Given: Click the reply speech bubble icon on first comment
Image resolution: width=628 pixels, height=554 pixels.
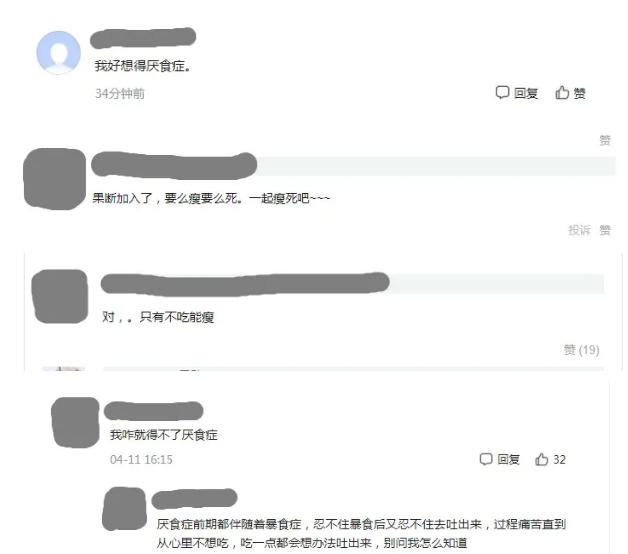Looking at the screenshot, I should tap(502, 93).
